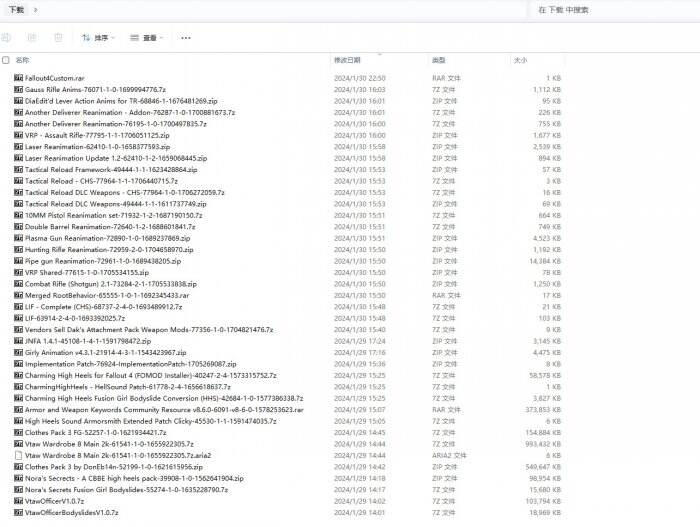Select Vendors Sell Dak's Attachment Pack Weapon Mods file
This screenshot has height=527, width=700.
coord(149,330)
